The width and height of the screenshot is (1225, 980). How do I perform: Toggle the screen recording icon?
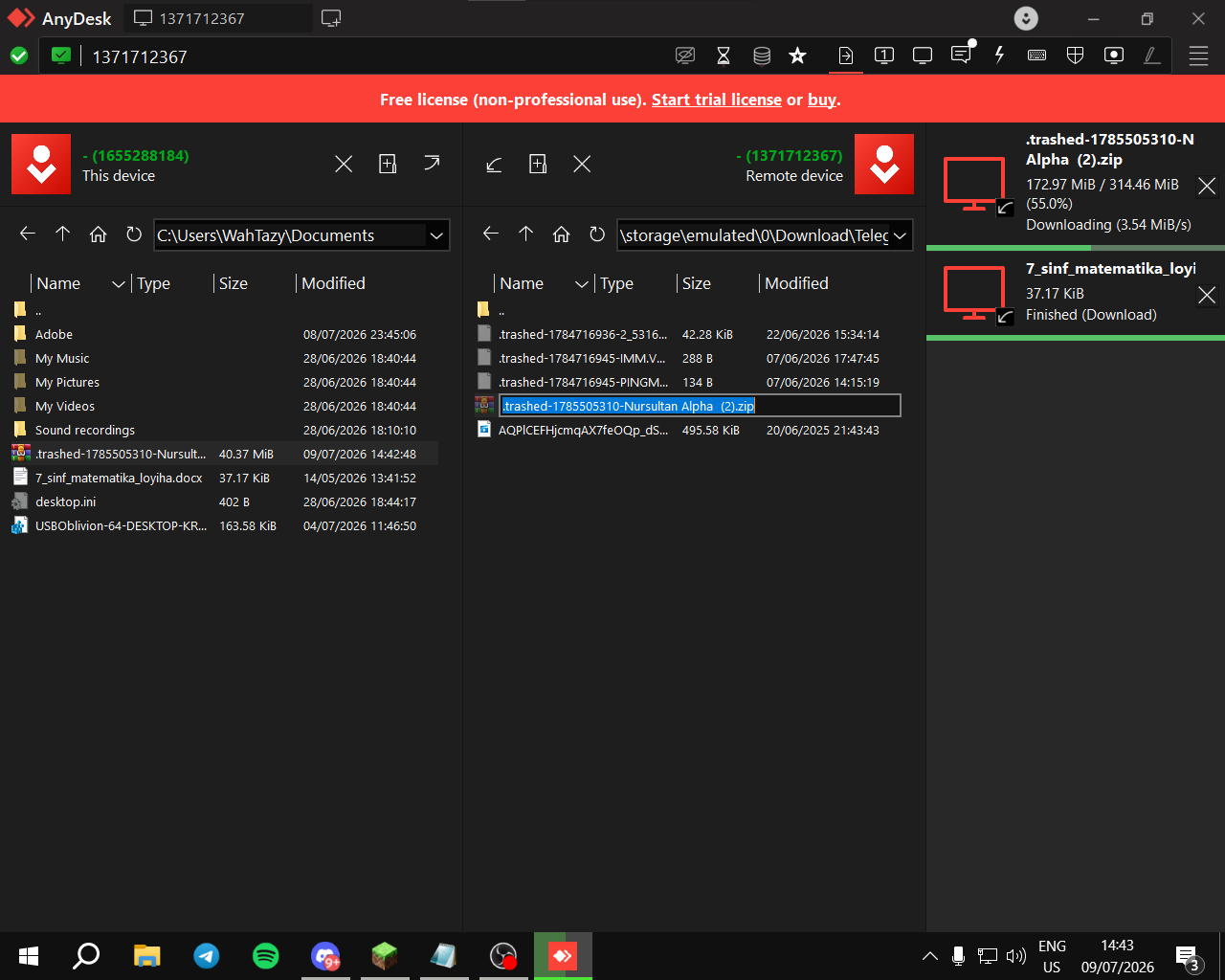(1114, 56)
